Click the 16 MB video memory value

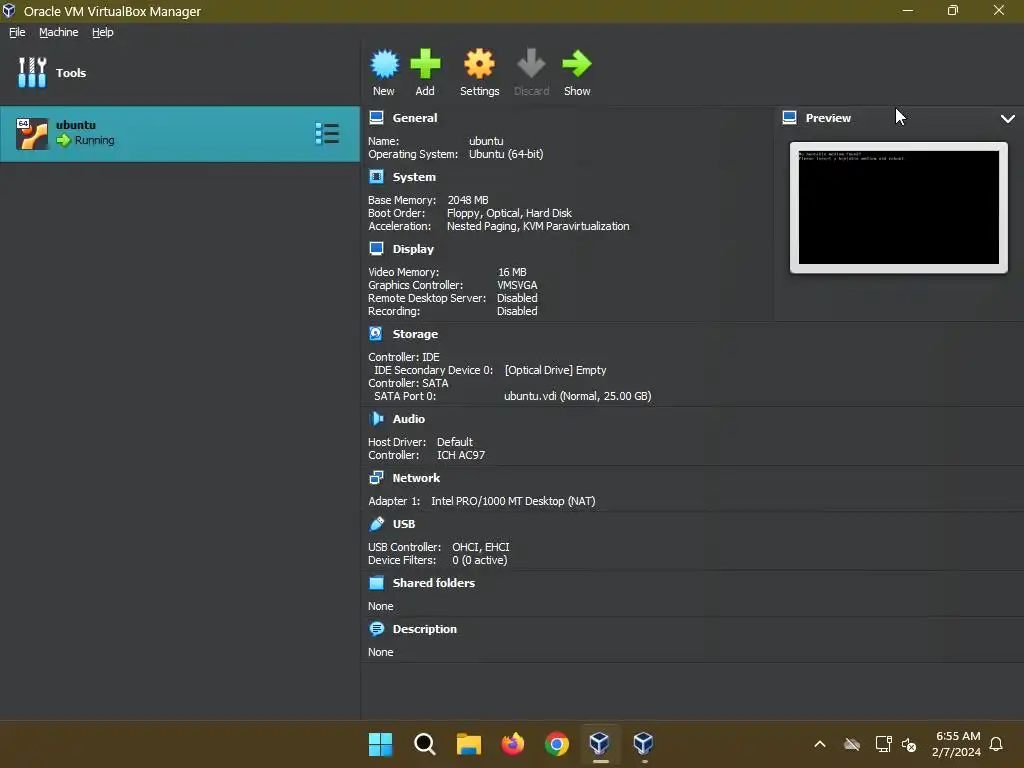pos(512,272)
